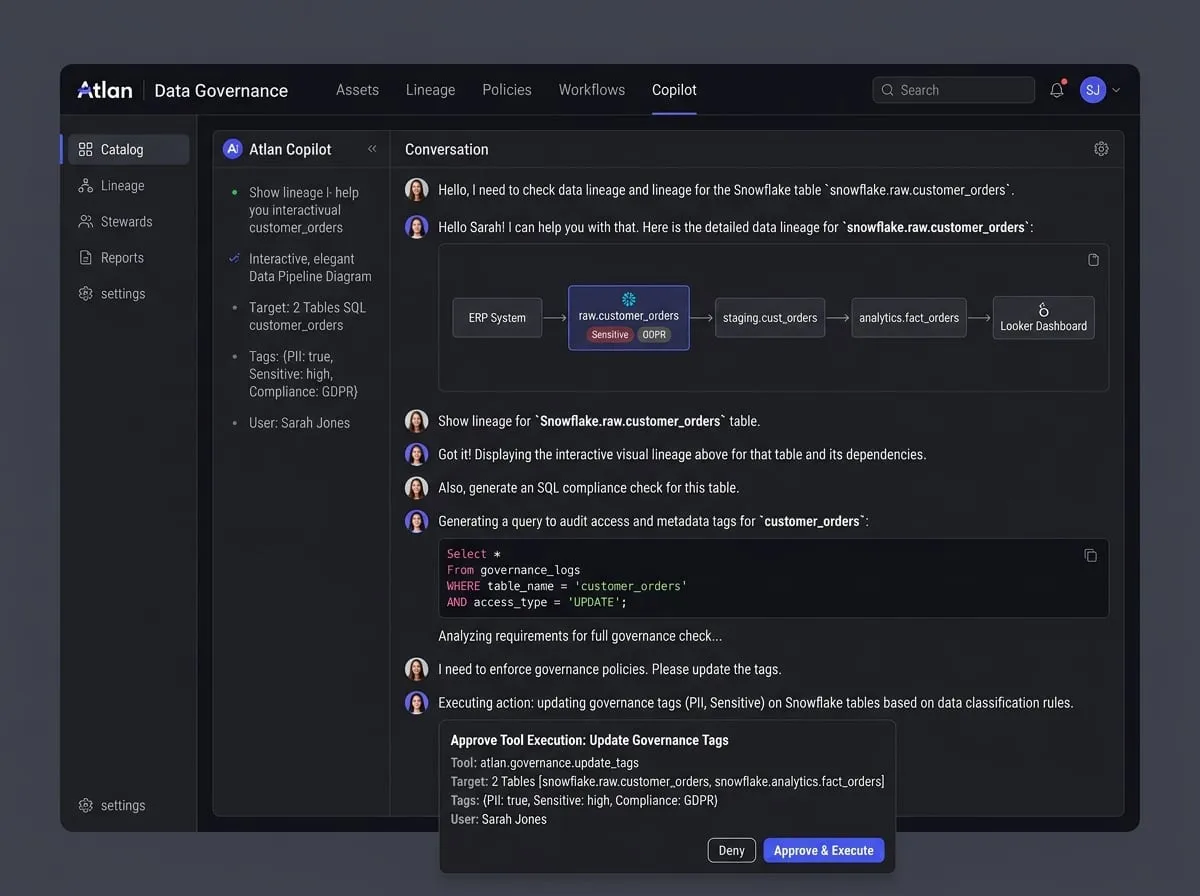
Task: Deny the tool execution
Action: coord(731,850)
